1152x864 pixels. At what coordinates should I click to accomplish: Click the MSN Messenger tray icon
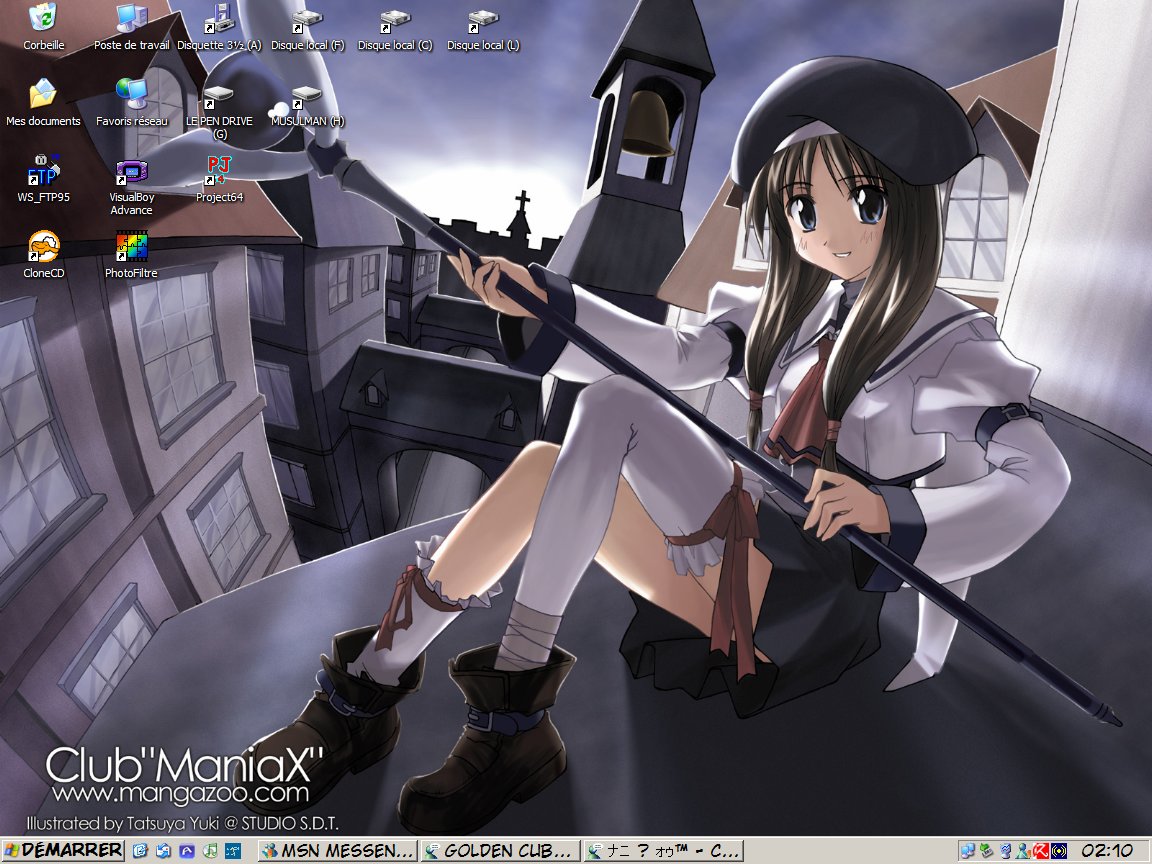[x=1023, y=851]
